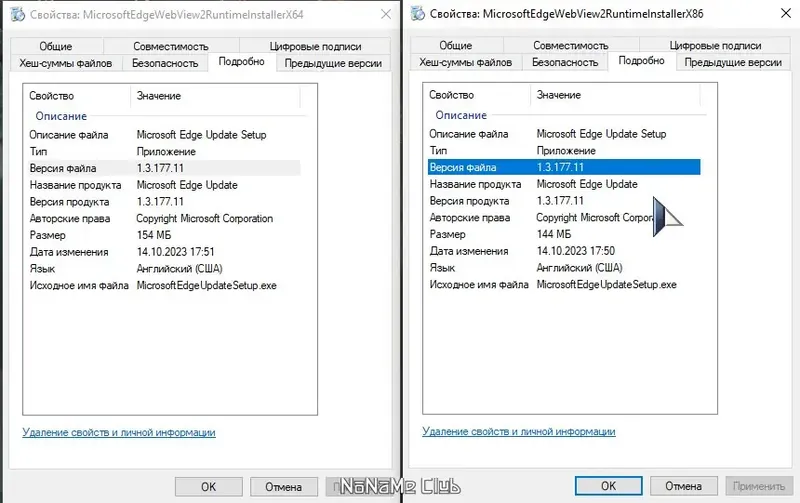Select Дата изменения row in X64 window
Viewport: 800px width, 503px height.
tap(164, 252)
